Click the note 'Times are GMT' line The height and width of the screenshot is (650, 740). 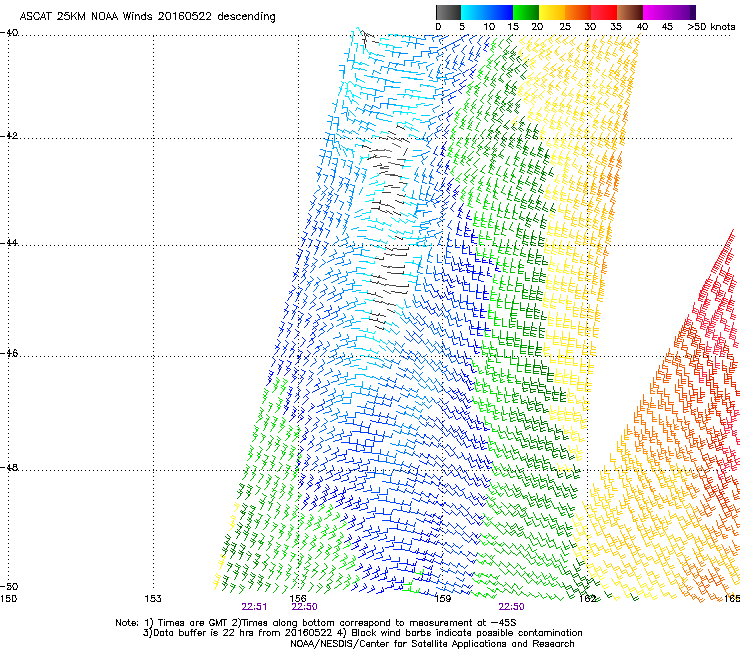click(x=316, y=623)
